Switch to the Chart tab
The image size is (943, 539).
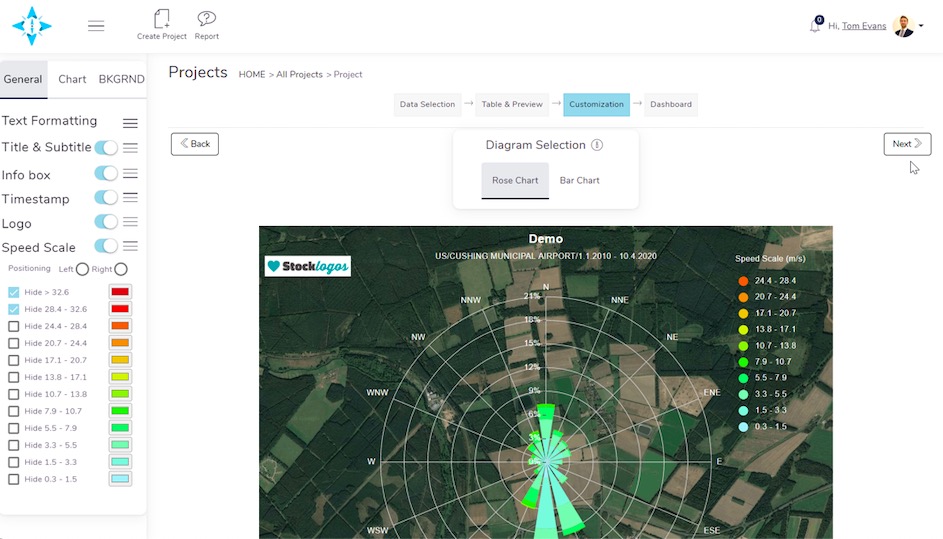click(x=72, y=79)
